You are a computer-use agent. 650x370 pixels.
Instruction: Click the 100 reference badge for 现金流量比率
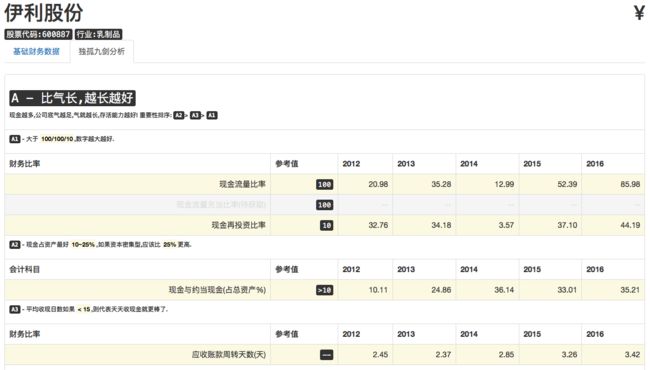coord(324,184)
